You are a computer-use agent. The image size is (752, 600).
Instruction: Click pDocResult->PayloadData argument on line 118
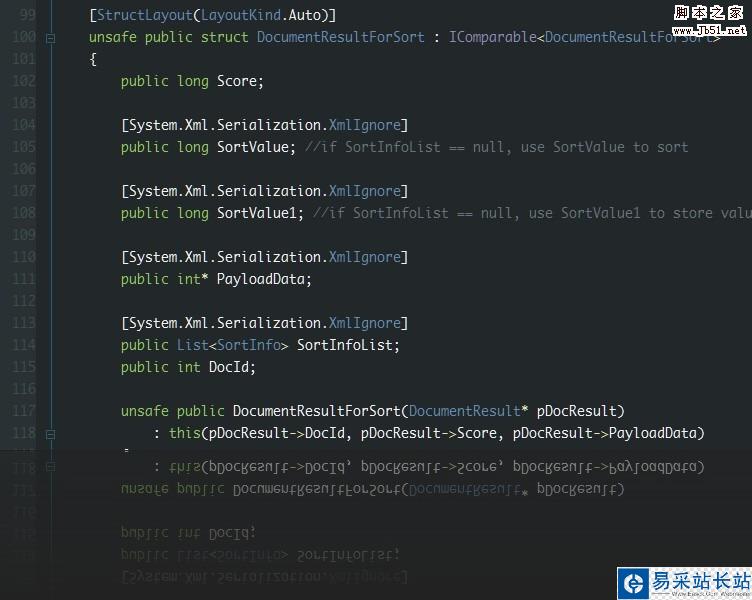(x=605, y=434)
